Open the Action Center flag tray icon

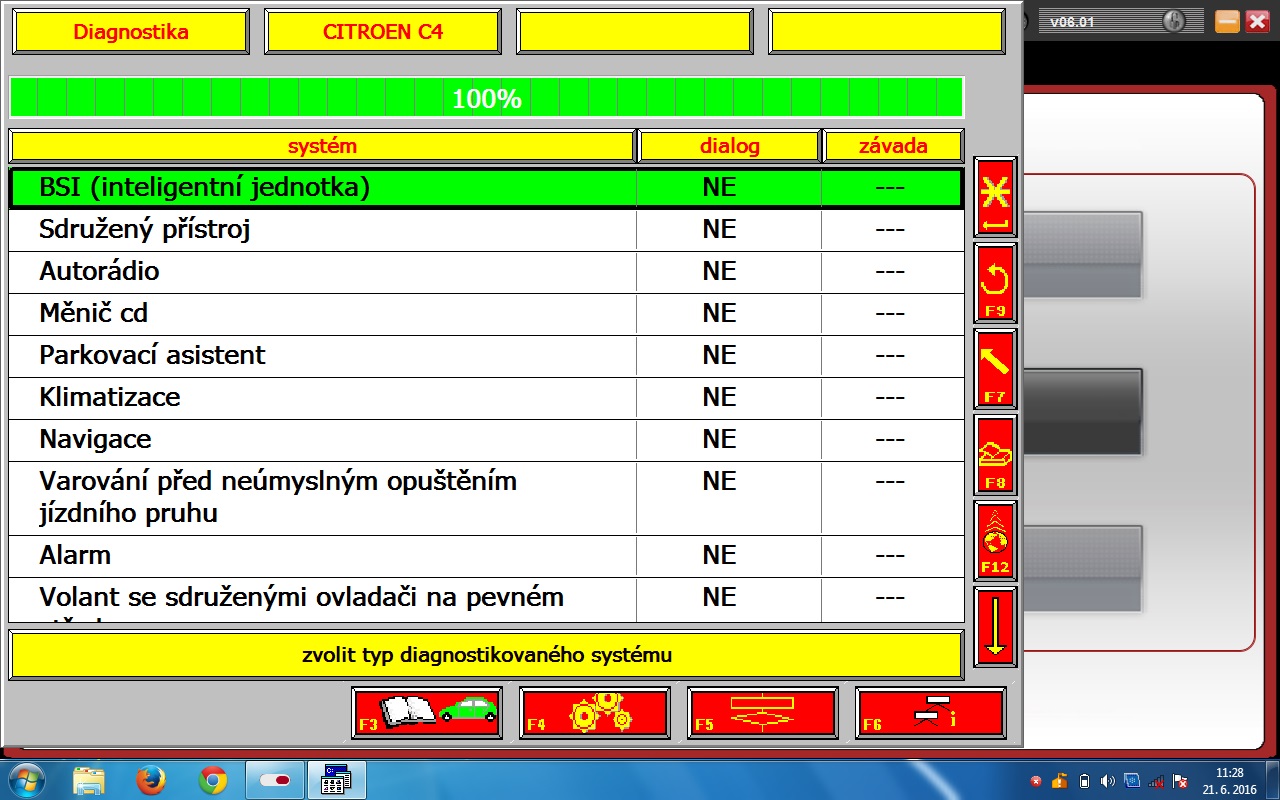point(1180,781)
